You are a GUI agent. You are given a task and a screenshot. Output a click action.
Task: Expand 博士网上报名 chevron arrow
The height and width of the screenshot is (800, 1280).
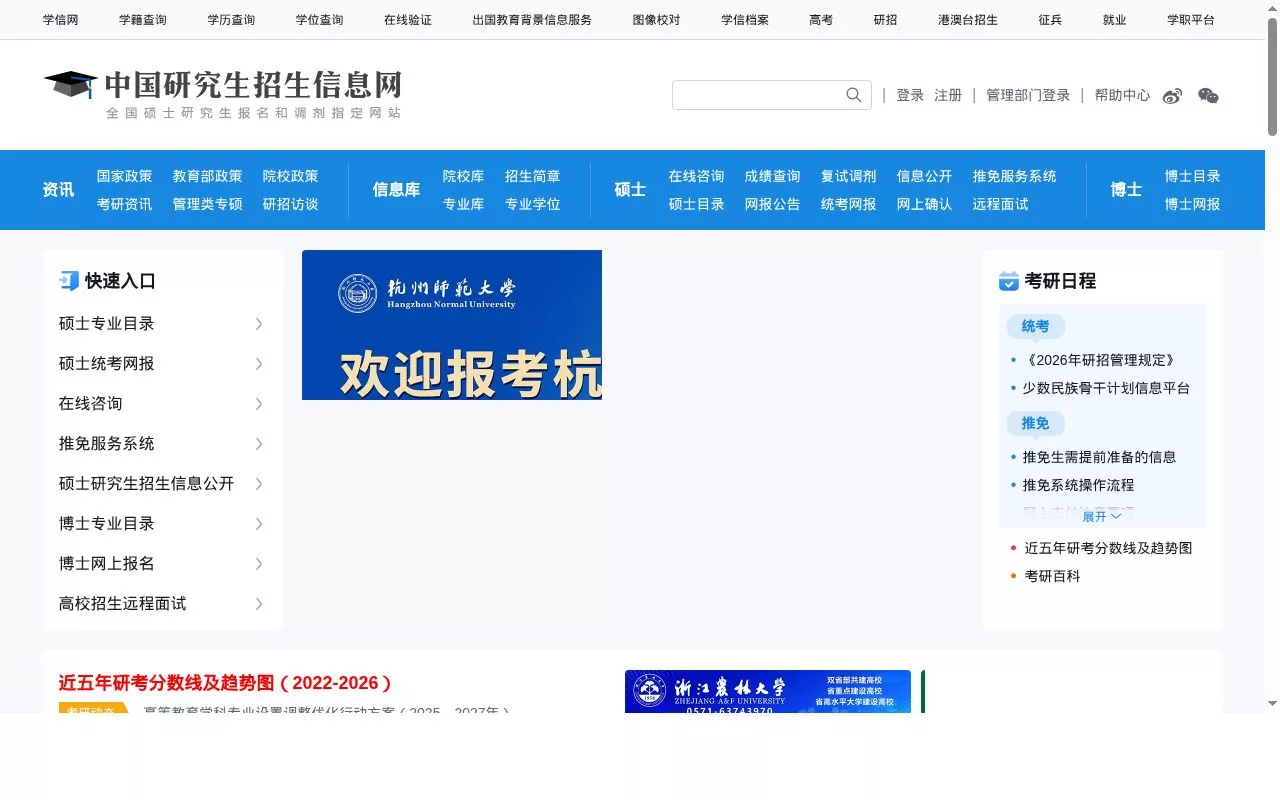[x=259, y=564]
